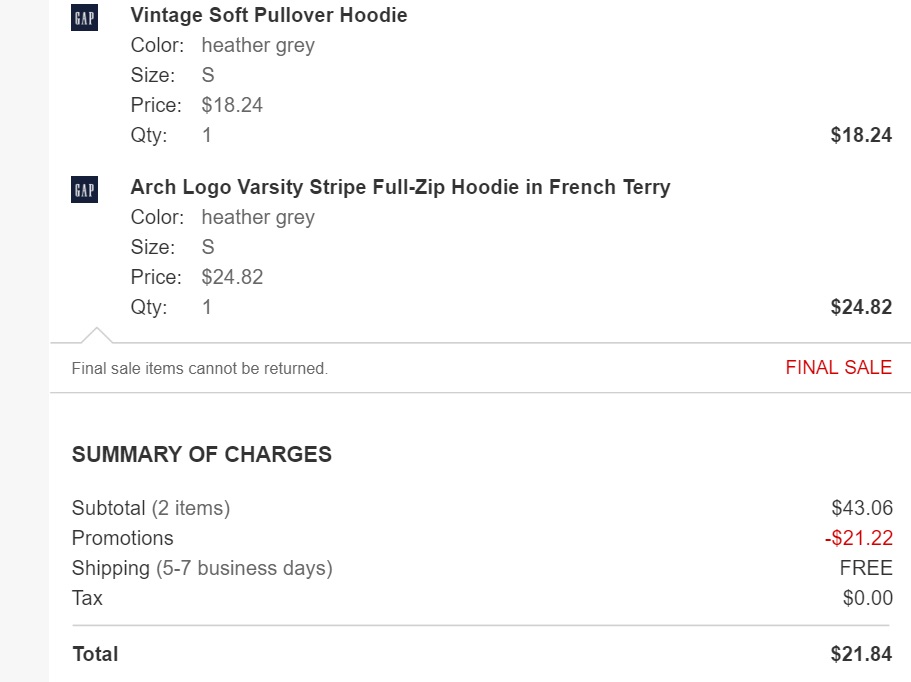Open Arch Logo Varsity Stripe Full-Zip Hoodie title
This screenshot has width=911, height=682.
coord(400,187)
